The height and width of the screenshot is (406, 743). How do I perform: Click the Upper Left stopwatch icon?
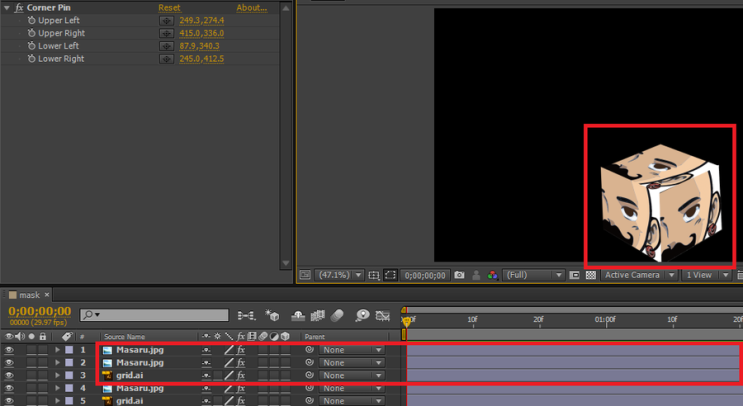coord(32,20)
